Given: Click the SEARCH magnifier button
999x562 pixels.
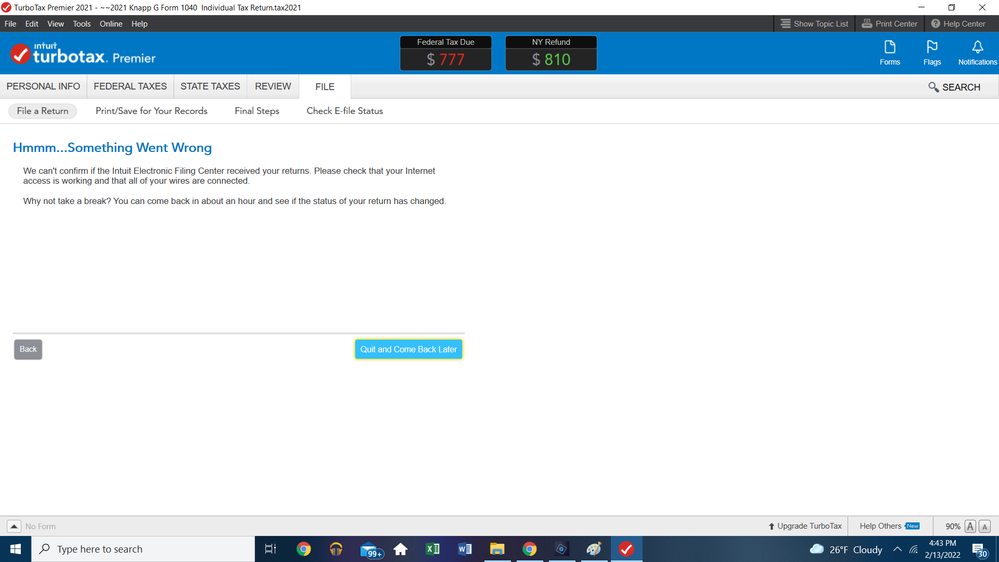Looking at the screenshot, I should [954, 87].
